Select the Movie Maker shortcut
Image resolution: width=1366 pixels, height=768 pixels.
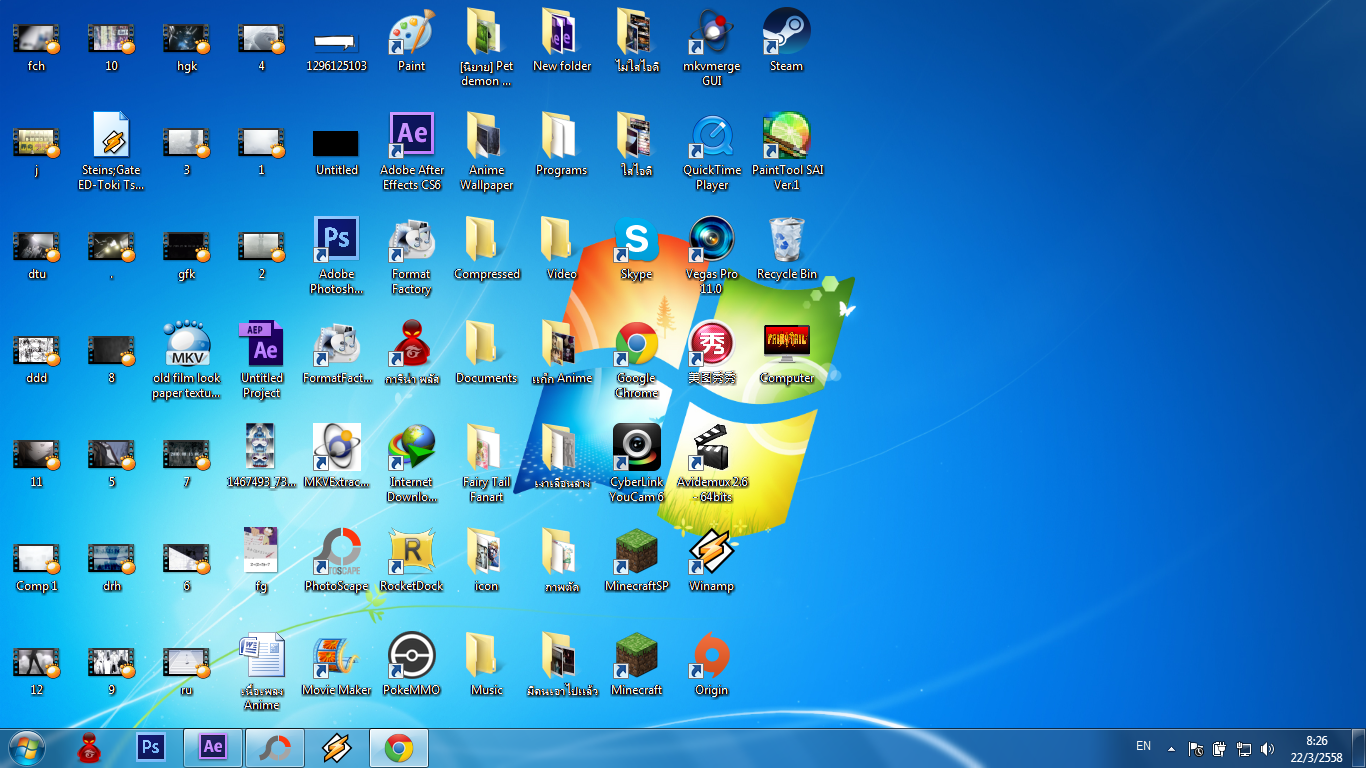click(336, 665)
